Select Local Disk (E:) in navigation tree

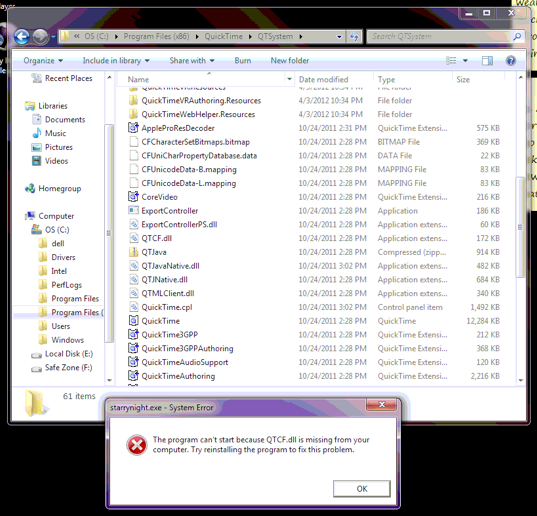(68, 354)
